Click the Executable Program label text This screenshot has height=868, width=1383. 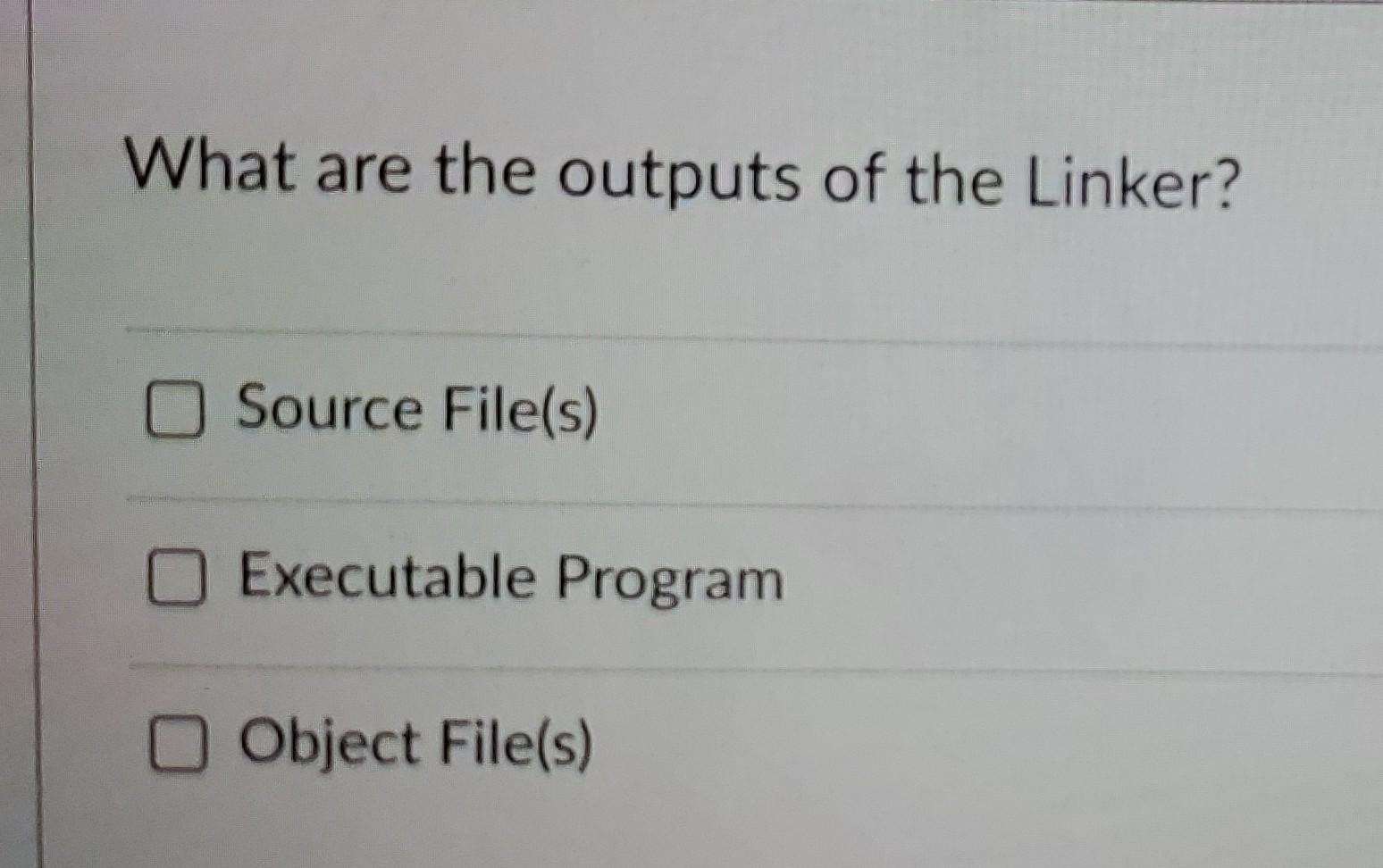tap(509, 580)
